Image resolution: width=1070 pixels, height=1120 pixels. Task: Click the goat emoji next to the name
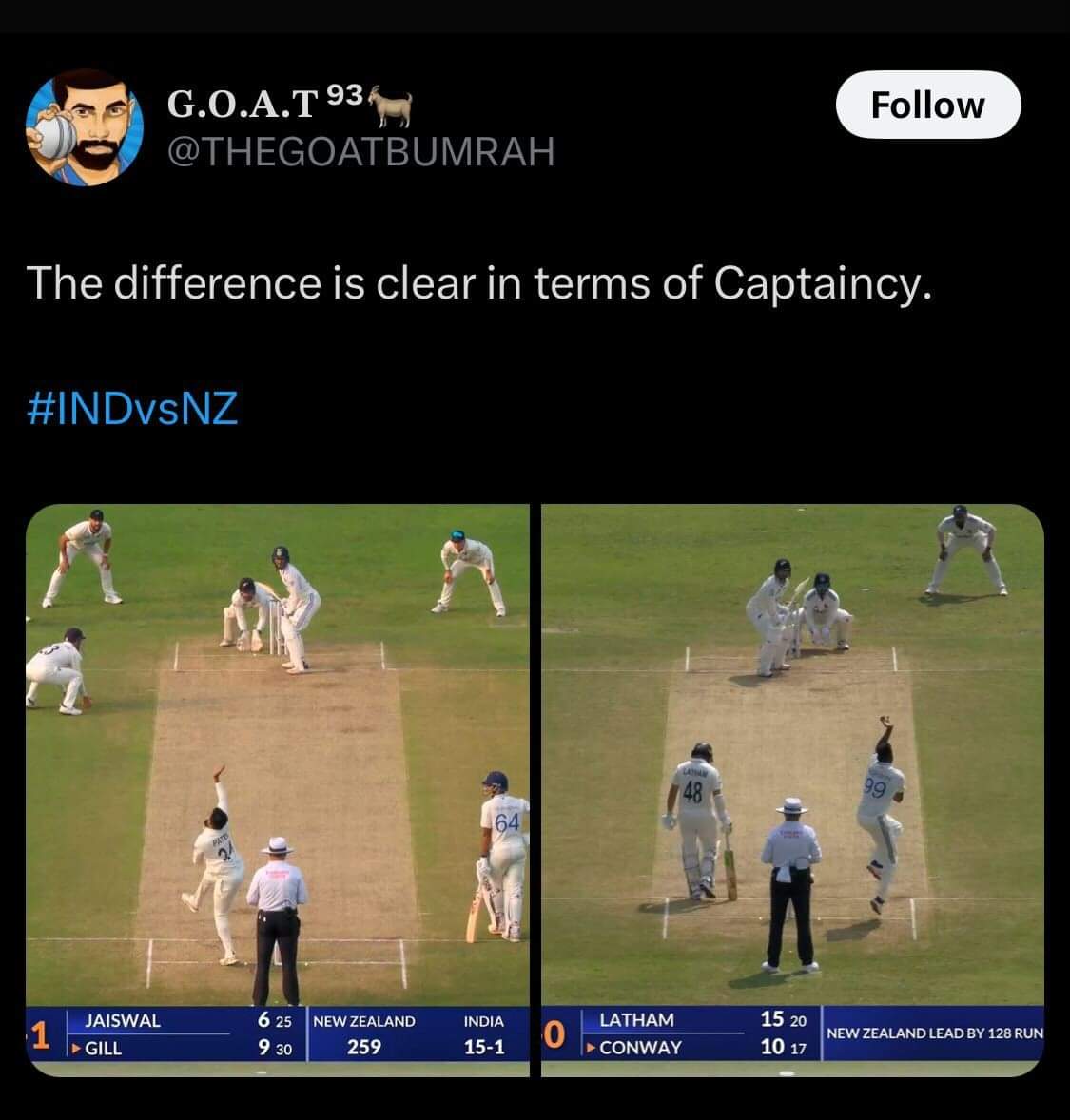(390, 105)
